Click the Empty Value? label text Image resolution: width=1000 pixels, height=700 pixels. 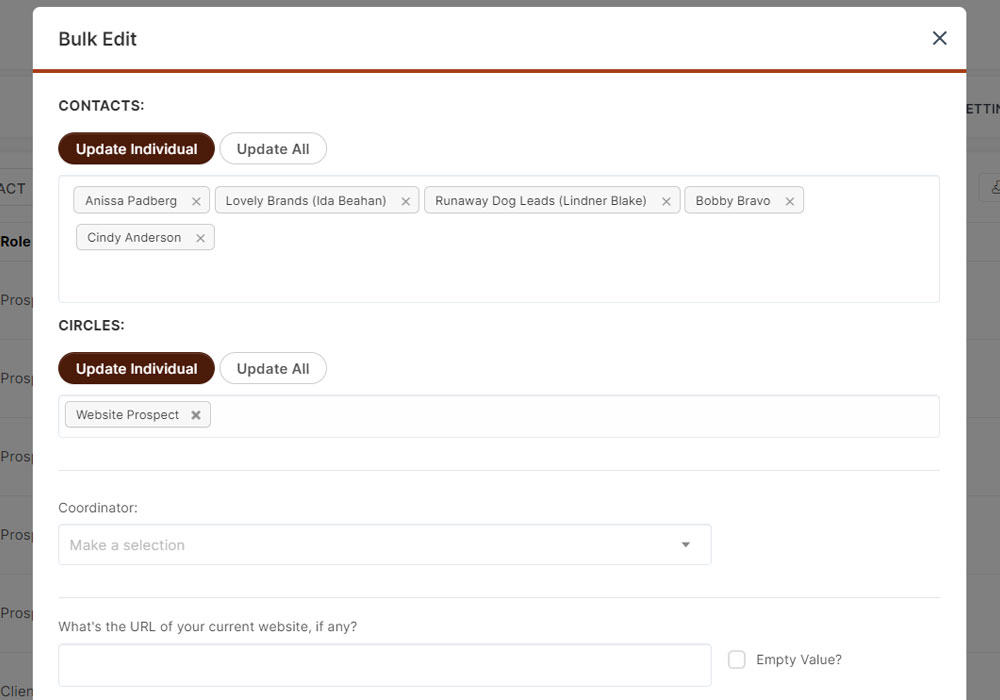(799, 660)
